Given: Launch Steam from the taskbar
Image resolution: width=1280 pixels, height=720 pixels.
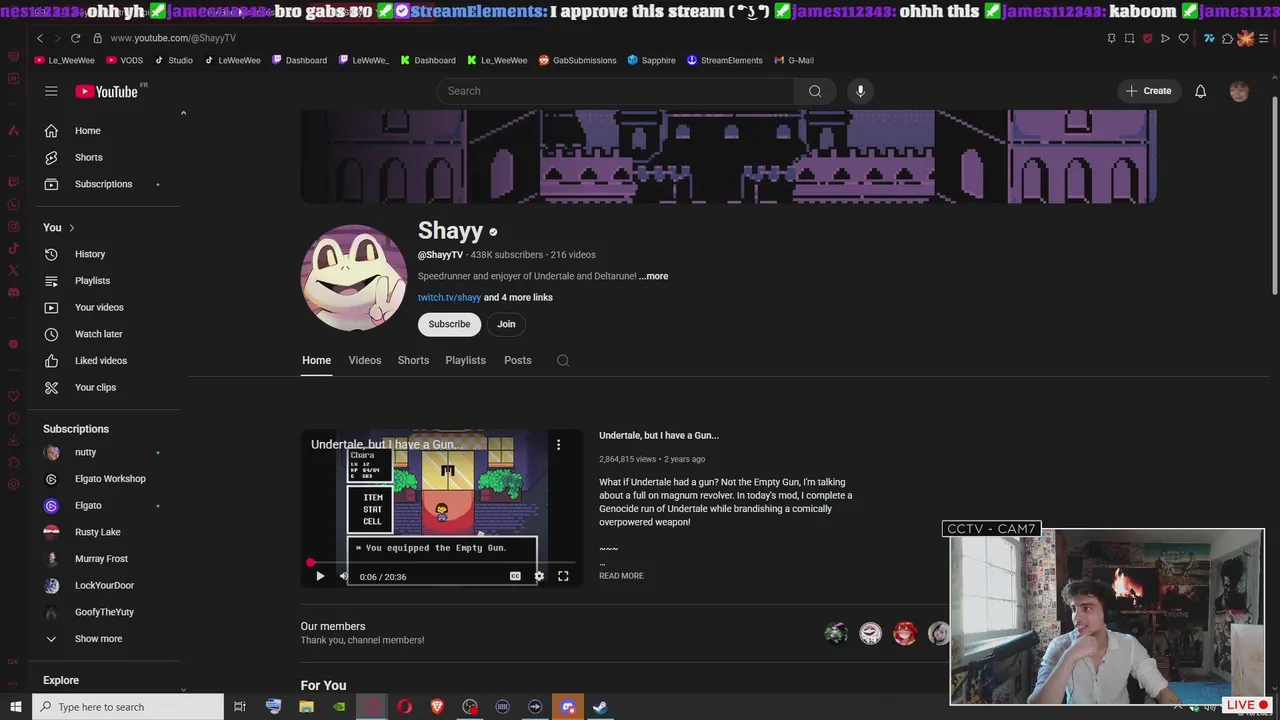Looking at the screenshot, I should pos(600,707).
